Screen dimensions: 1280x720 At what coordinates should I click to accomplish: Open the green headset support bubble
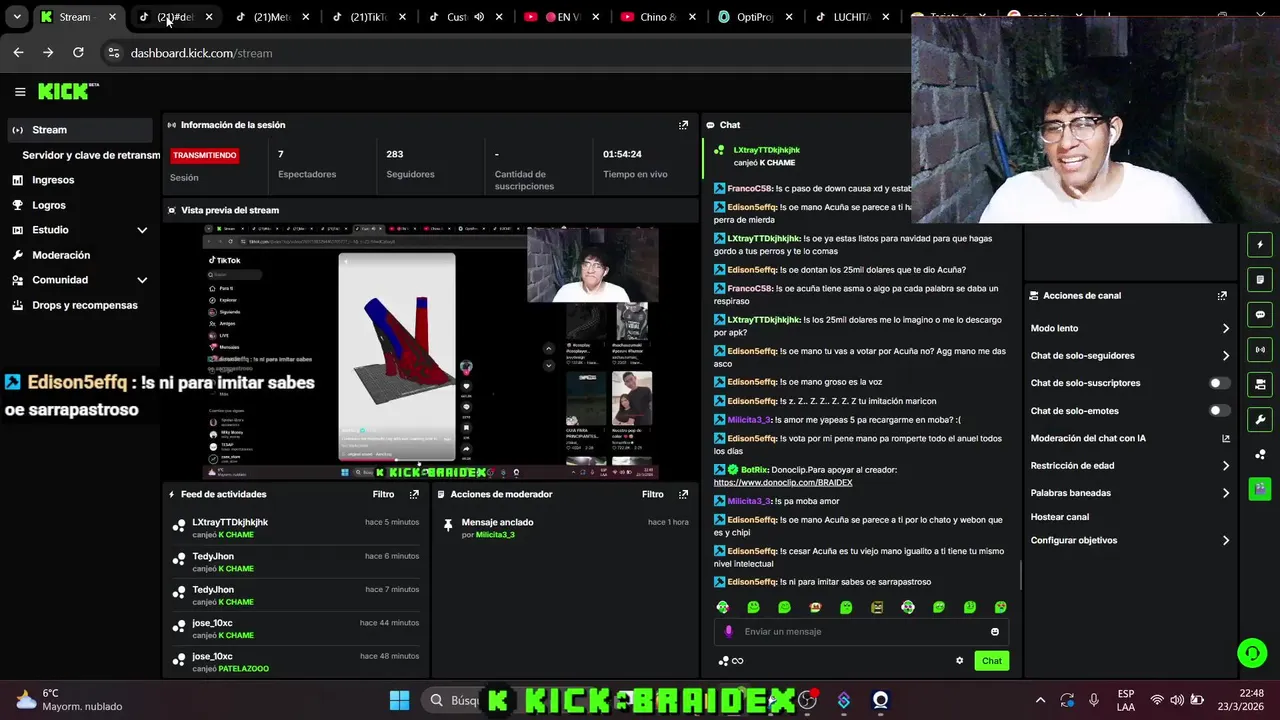coord(1252,653)
